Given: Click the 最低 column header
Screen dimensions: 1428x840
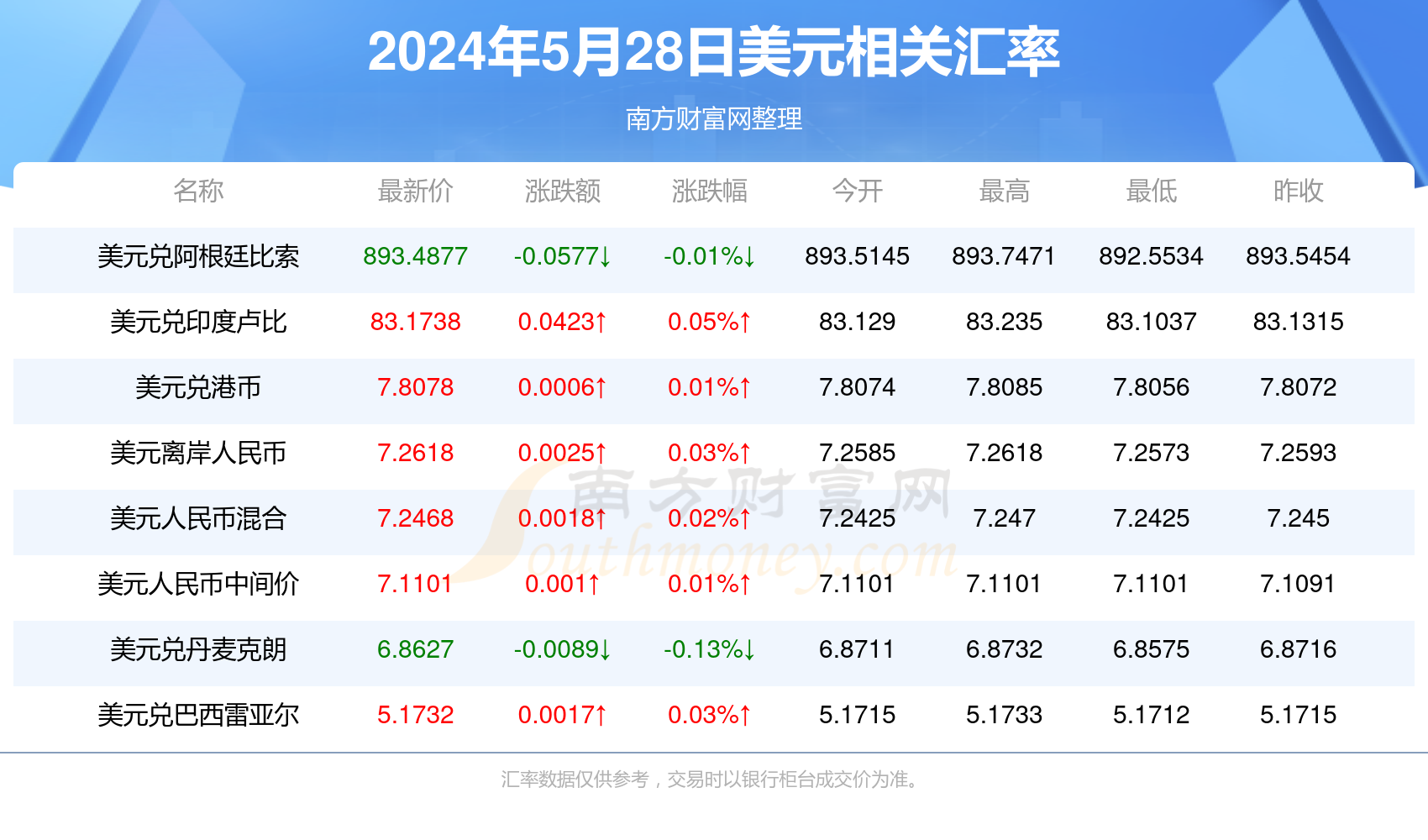Looking at the screenshot, I should pyautogui.click(x=1151, y=191).
